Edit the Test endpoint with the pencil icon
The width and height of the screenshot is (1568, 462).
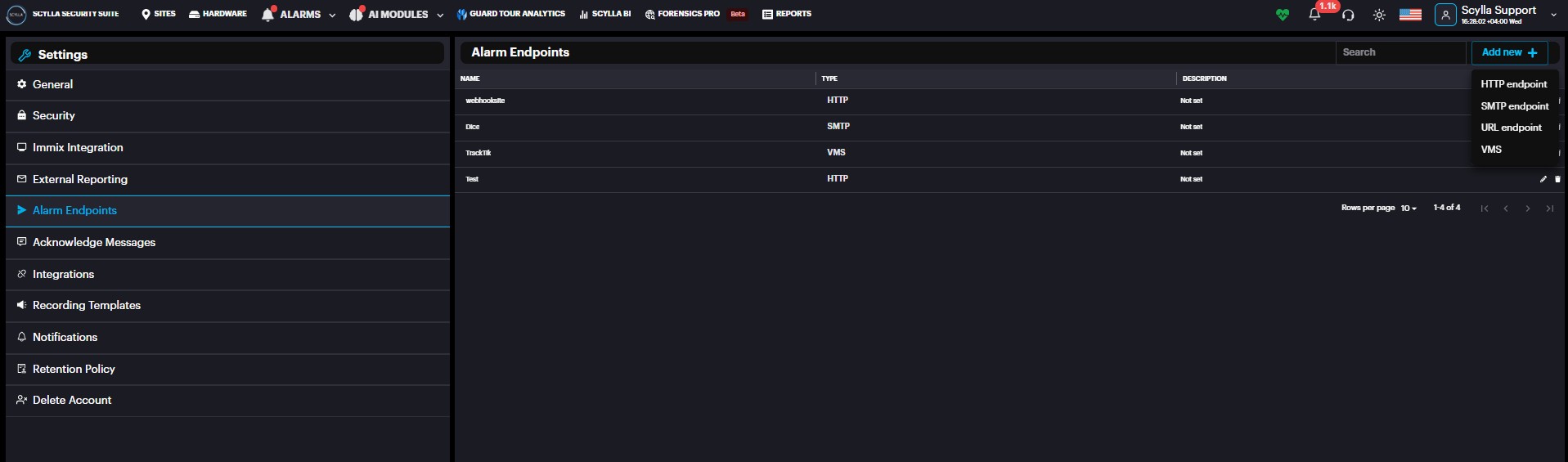point(1543,179)
